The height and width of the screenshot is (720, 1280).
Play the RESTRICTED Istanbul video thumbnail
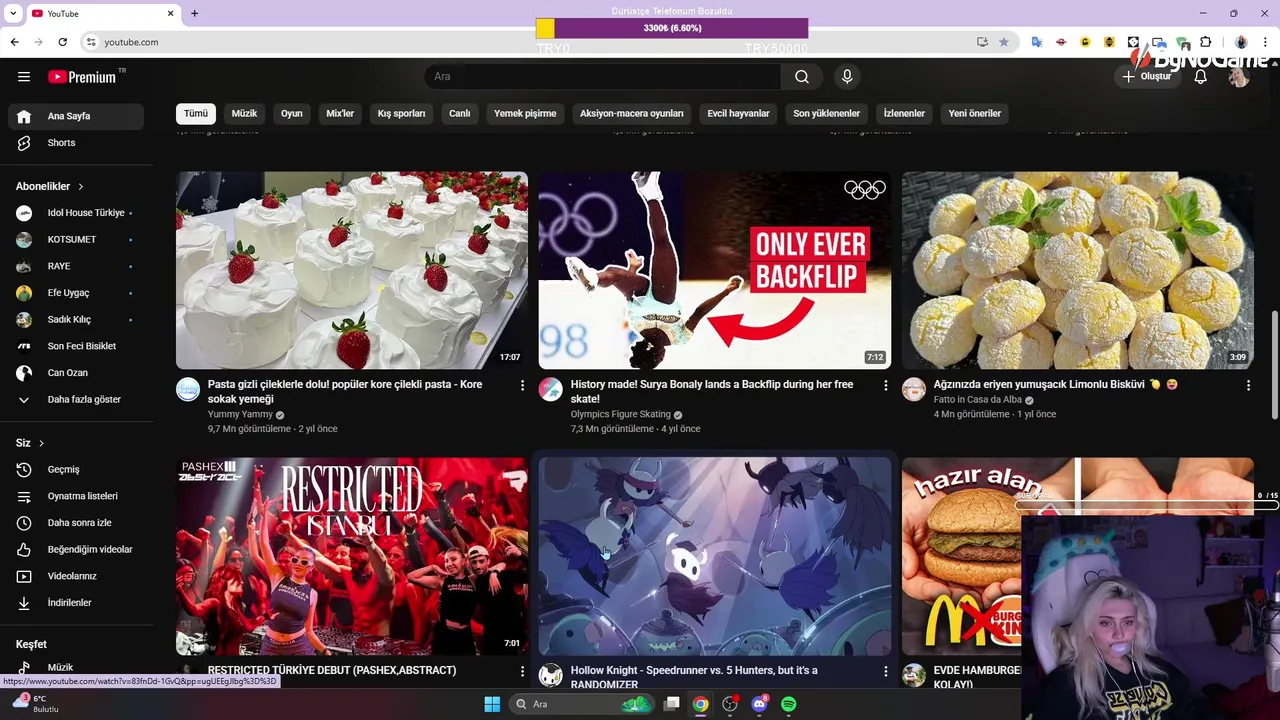(352, 556)
